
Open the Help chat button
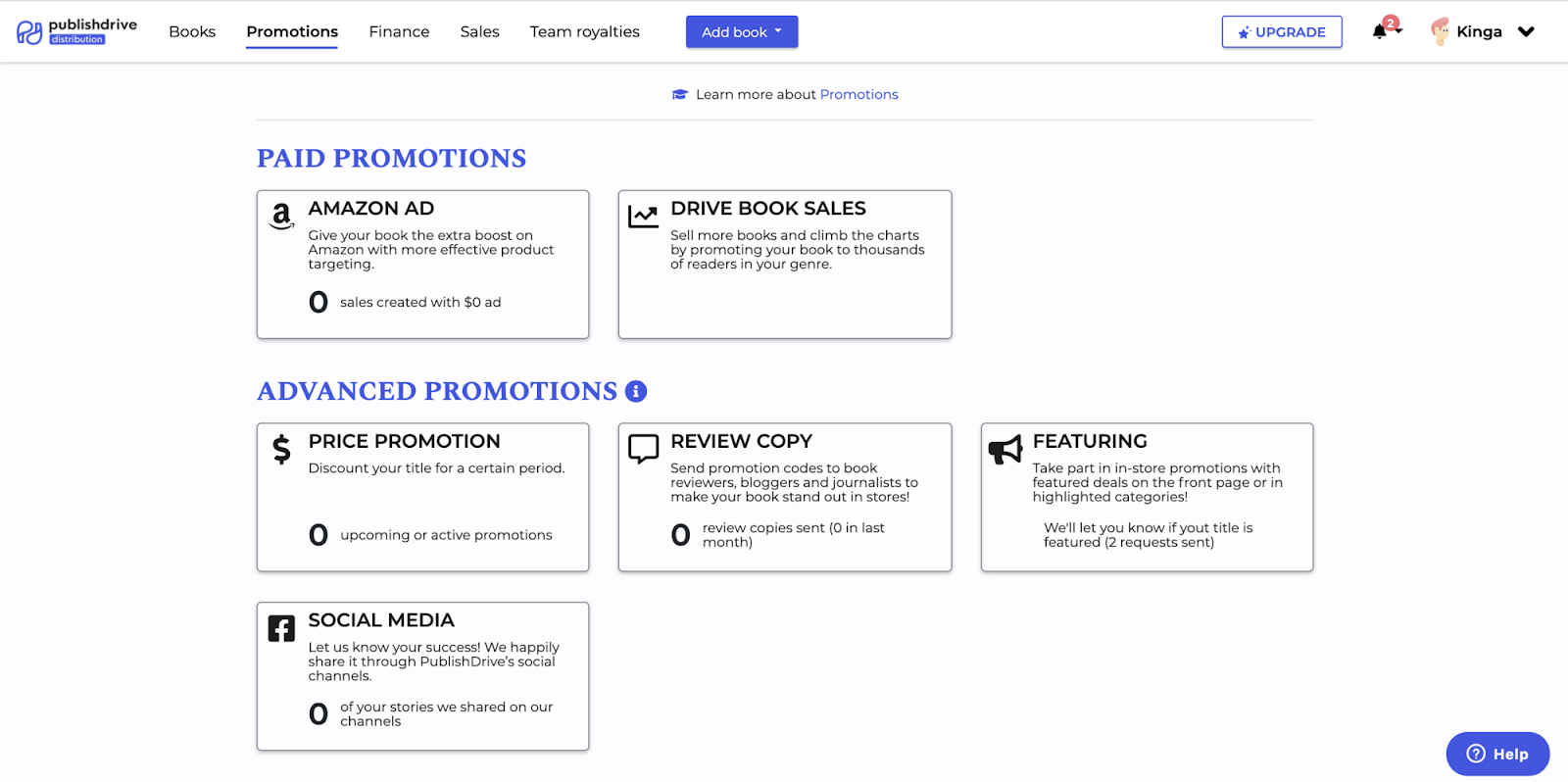pos(1497,754)
